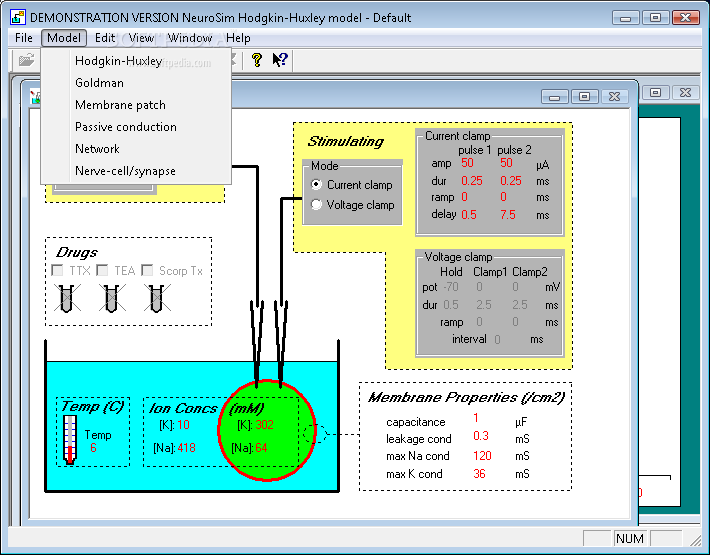Close the background results child window
This screenshot has width=710, height=555.
686,92
